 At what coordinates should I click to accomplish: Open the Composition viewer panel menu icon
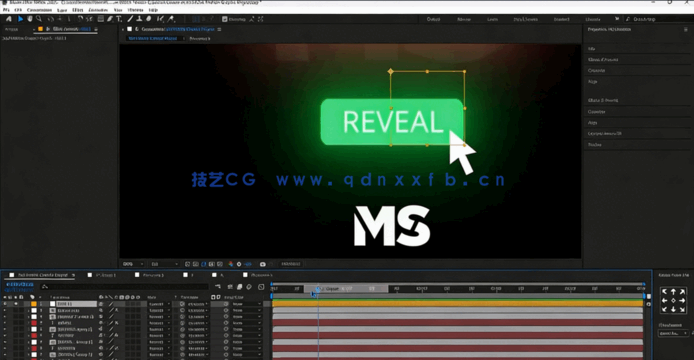point(219,29)
